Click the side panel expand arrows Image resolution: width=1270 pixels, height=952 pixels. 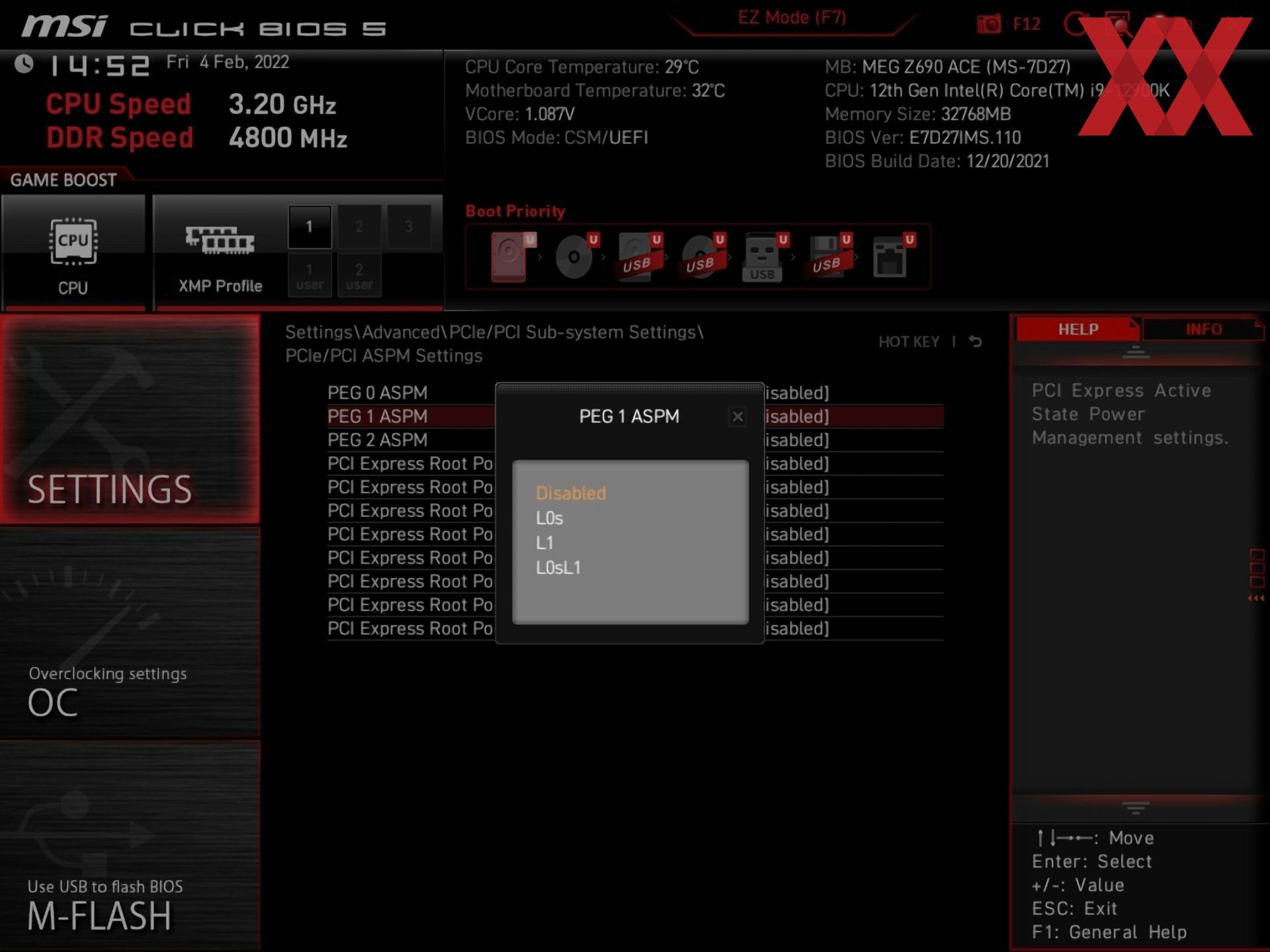point(1256,598)
